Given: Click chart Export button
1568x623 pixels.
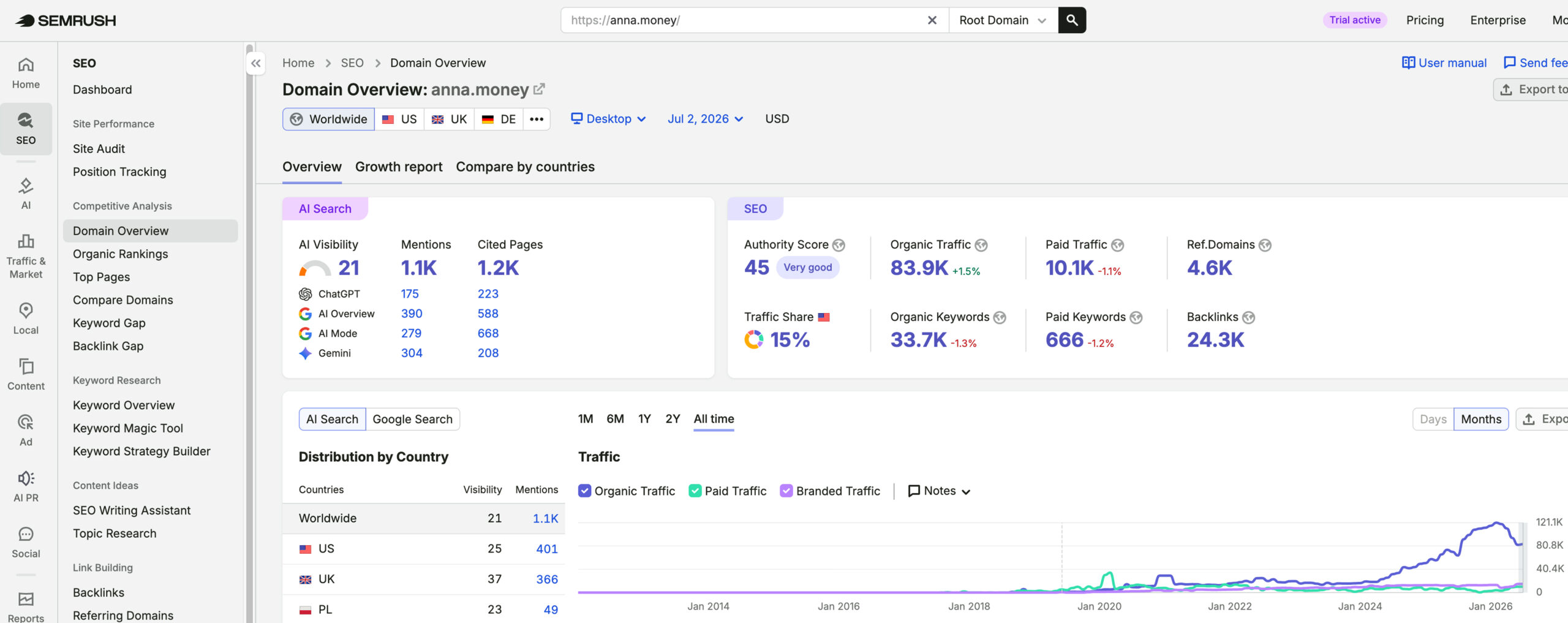Looking at the screenshot, I should pos(1542,419).
